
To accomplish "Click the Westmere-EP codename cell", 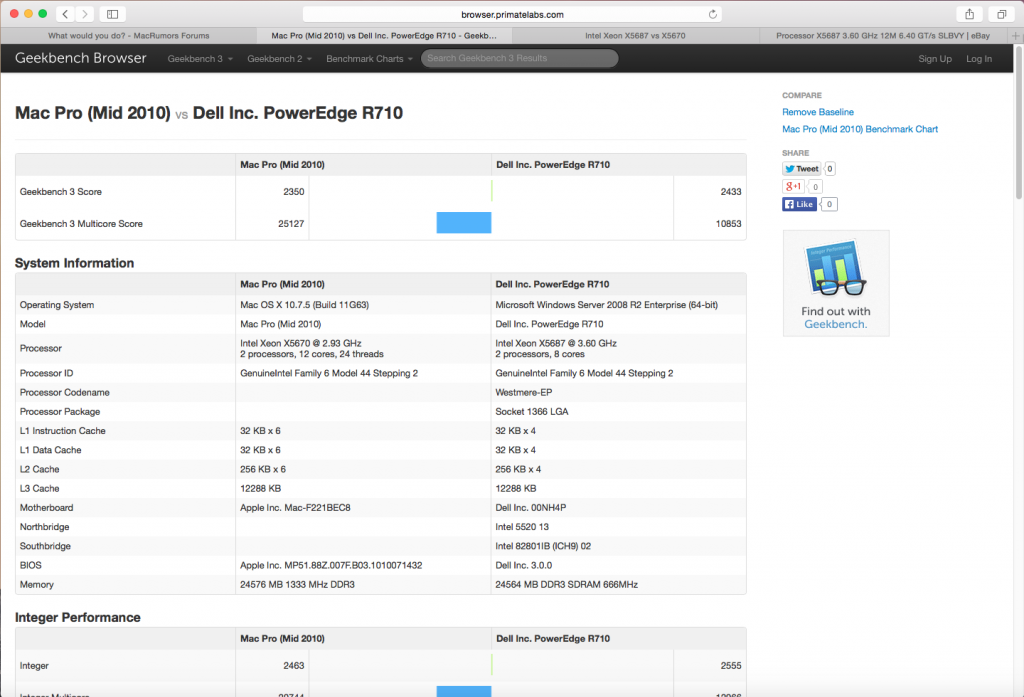I will click(x=523, y=393).
